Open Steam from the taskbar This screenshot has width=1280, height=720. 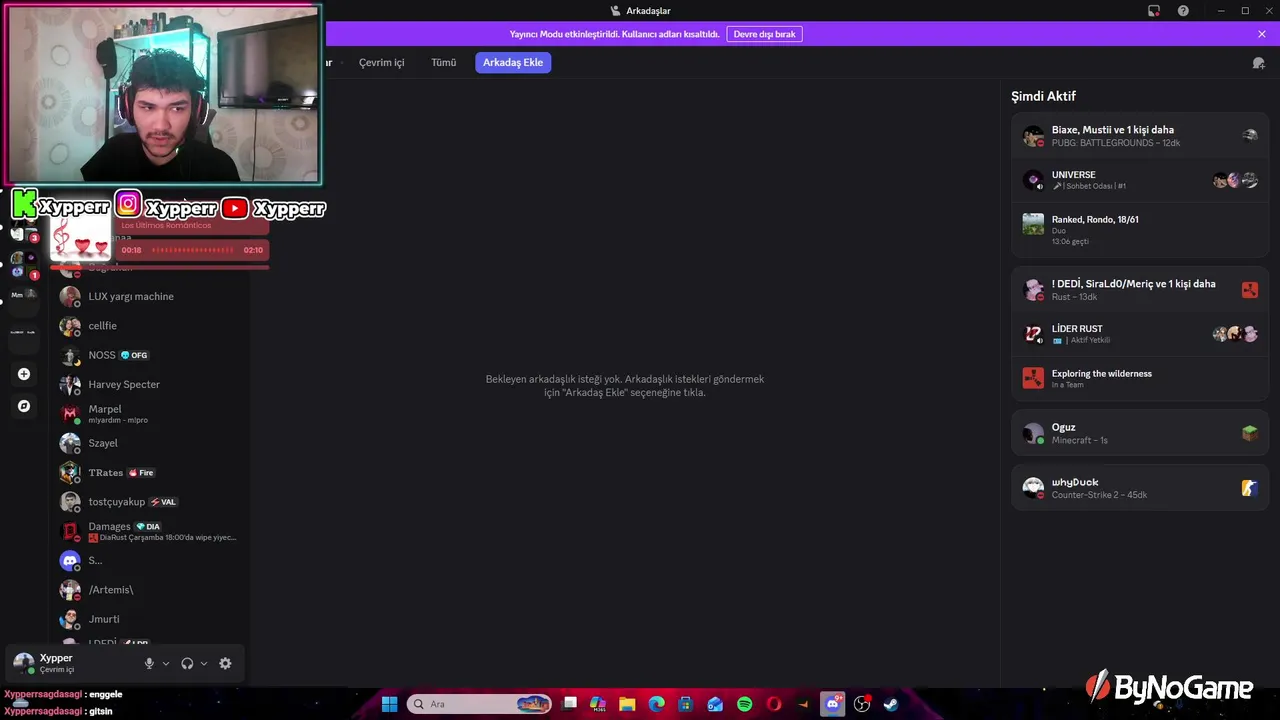[x=891, y=704]
